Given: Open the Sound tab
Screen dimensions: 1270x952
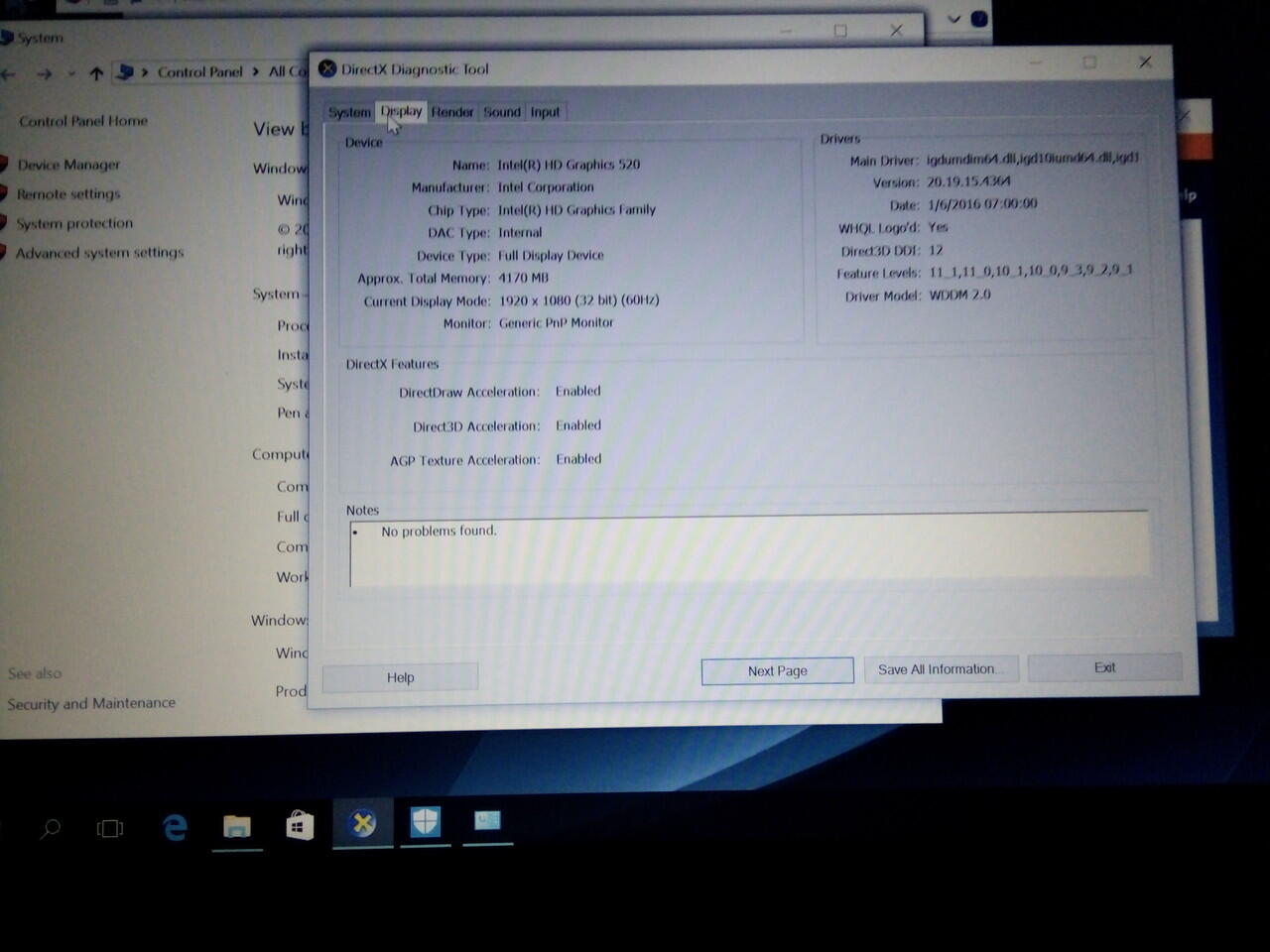Looking at the screenshot, I should (x=502, y=112).
